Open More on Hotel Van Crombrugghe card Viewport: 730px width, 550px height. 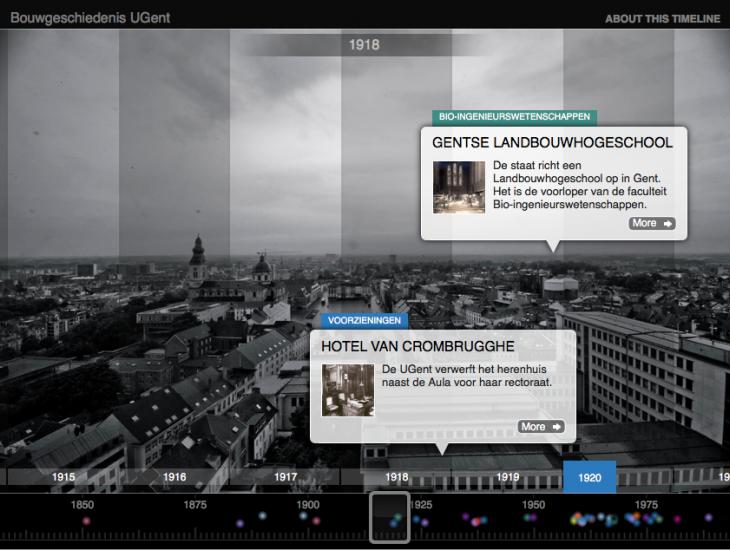[541, 427]
